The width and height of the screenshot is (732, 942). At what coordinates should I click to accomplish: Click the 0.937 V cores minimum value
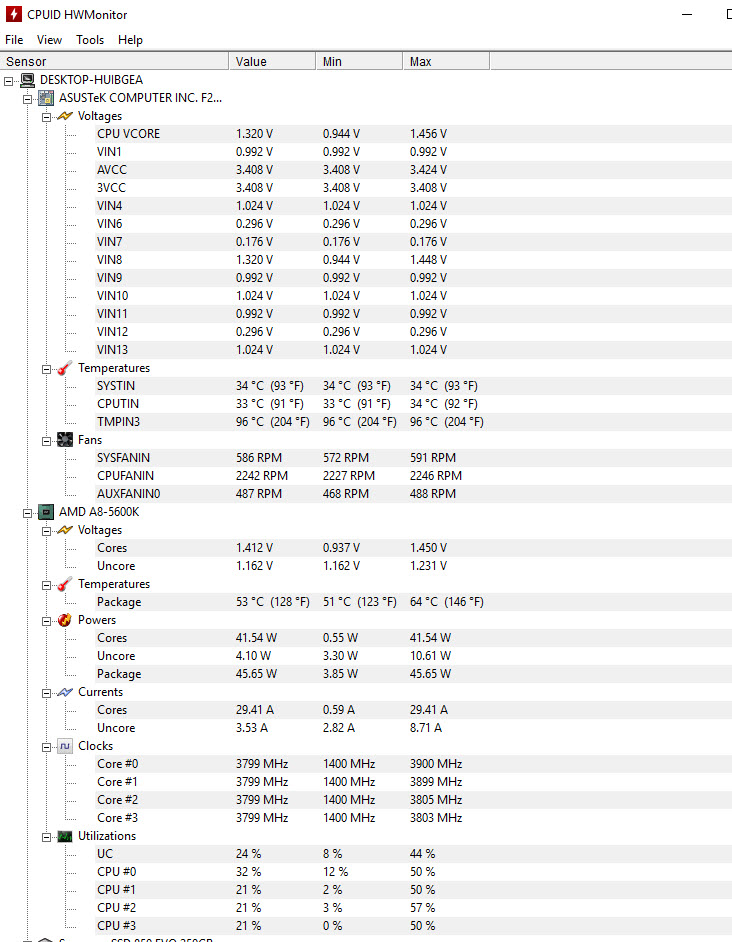(341, 548)
